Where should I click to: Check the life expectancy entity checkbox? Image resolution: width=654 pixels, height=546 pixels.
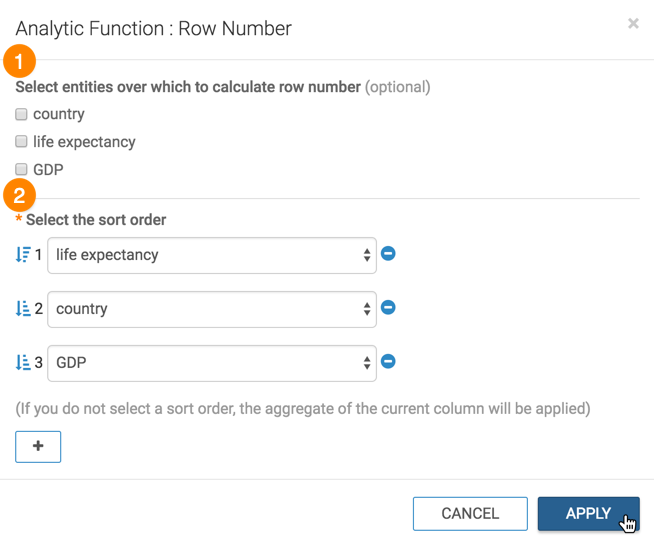[21, 142]
